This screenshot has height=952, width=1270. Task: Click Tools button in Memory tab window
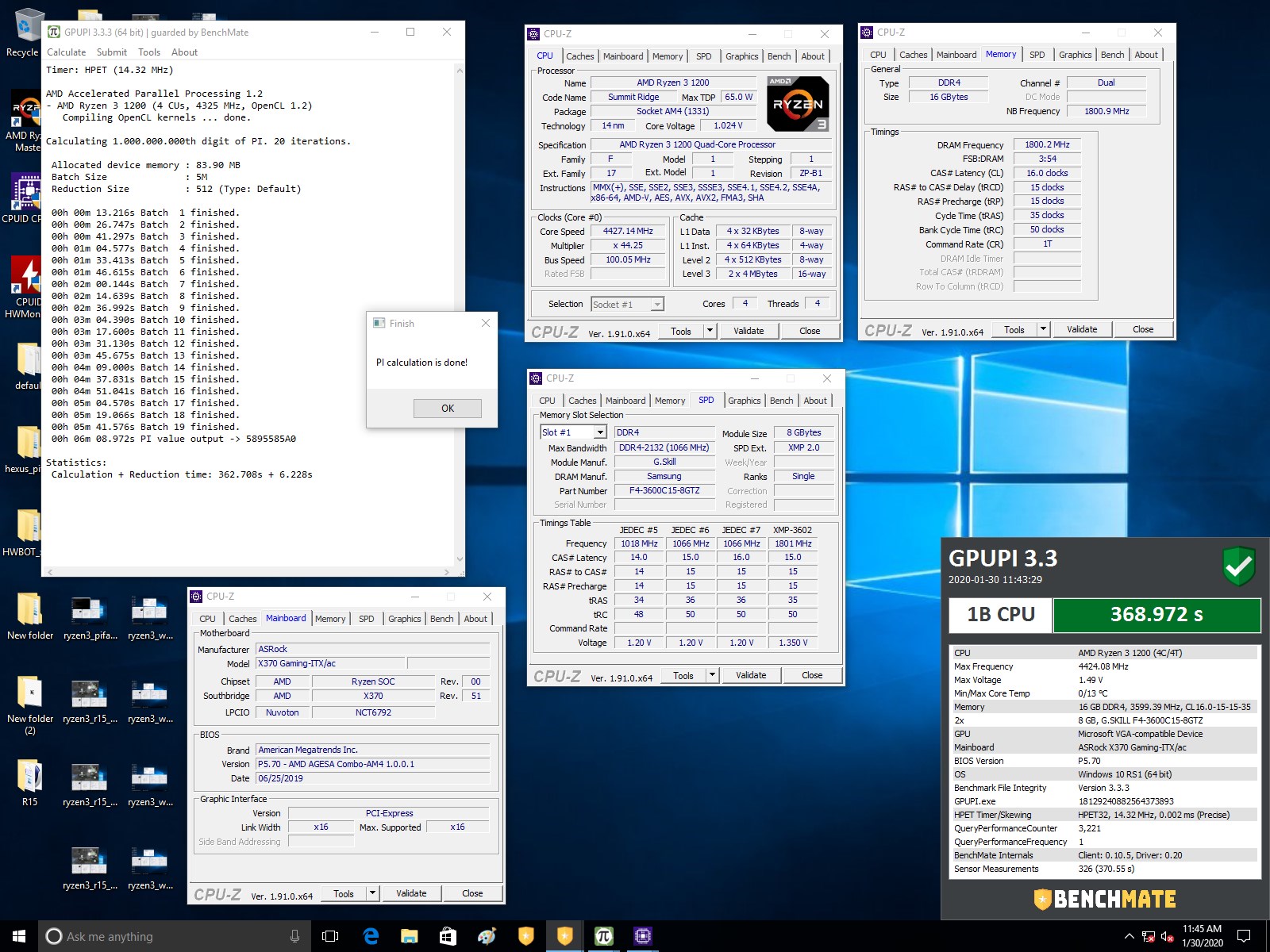pyautogui.click(x=1014, y=329)
